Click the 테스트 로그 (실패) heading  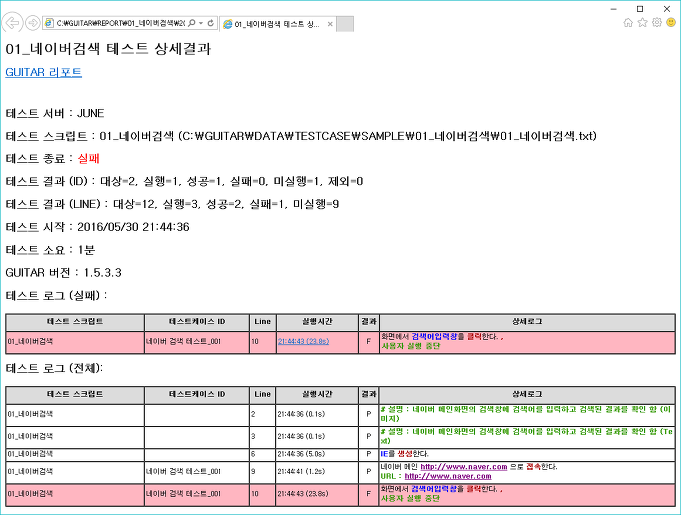[56, 295]
